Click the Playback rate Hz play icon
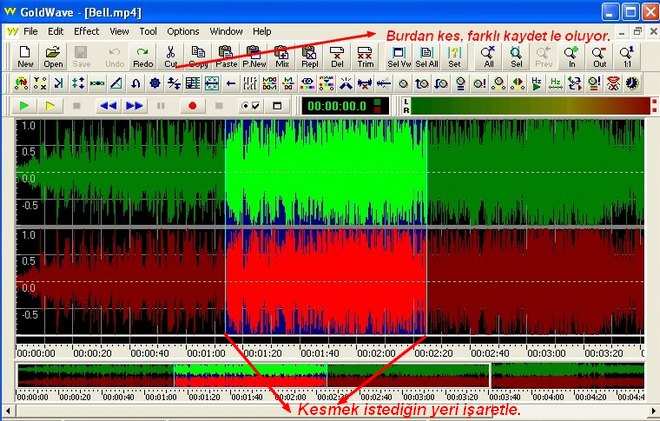 click(537, 83)
